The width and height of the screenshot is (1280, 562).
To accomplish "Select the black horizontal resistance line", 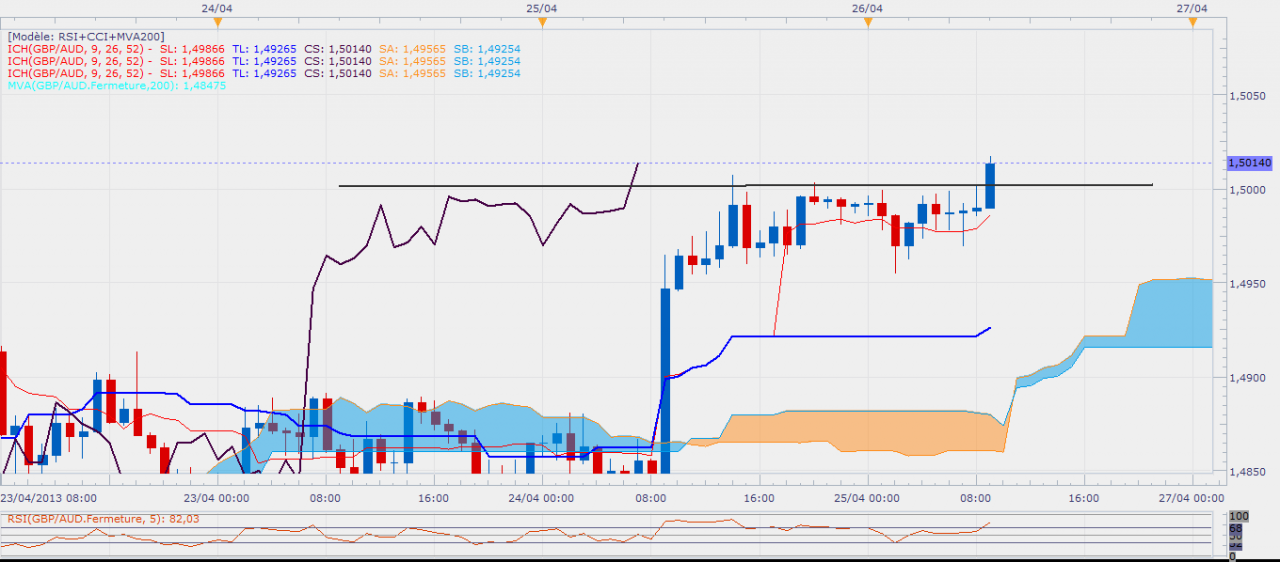I will [500, 185].
